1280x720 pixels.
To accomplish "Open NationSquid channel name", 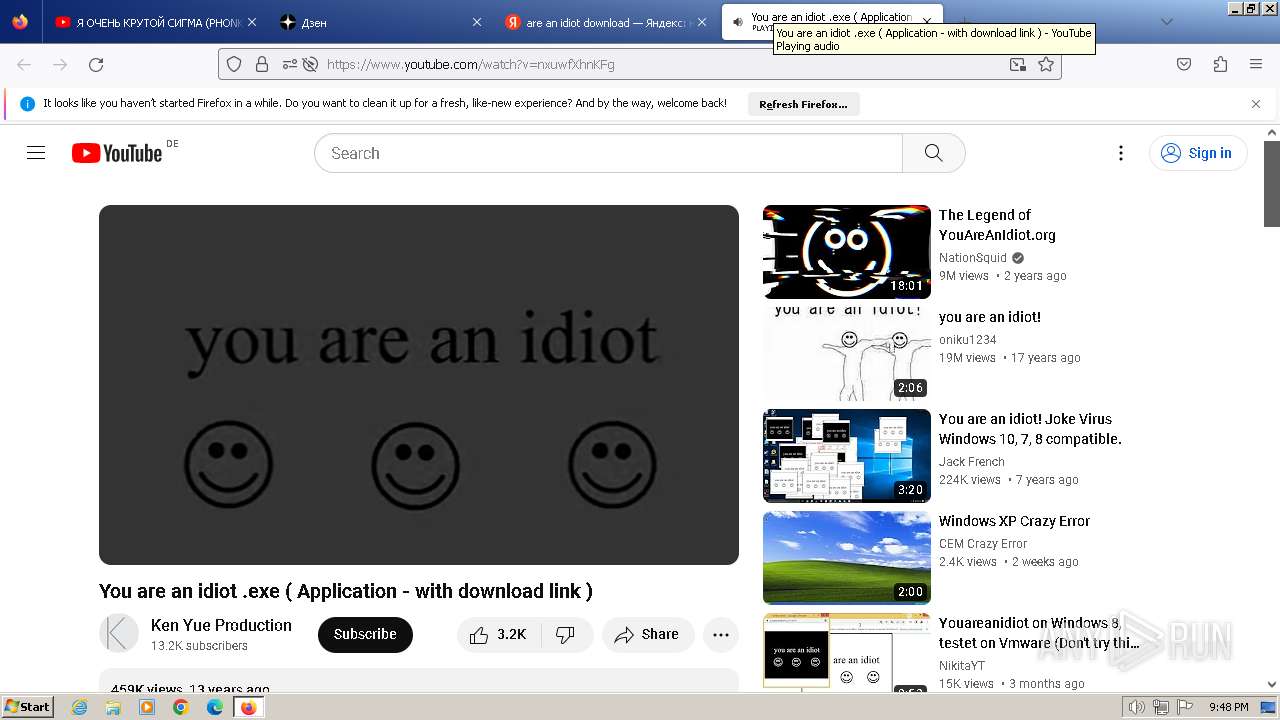I will pyautogui.click(x=973, y=258).
